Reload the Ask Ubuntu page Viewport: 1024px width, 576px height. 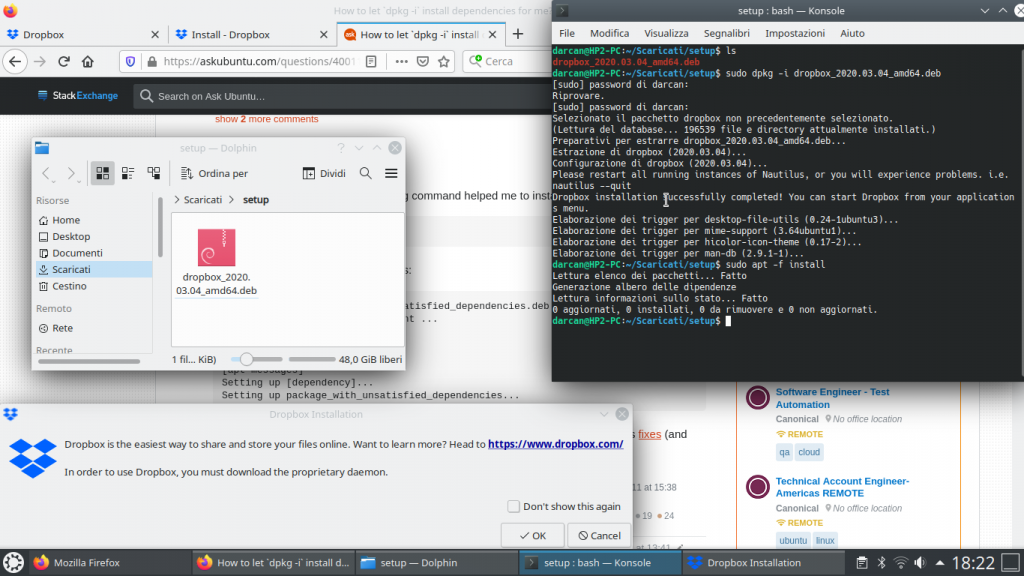(x=63, y=61)
